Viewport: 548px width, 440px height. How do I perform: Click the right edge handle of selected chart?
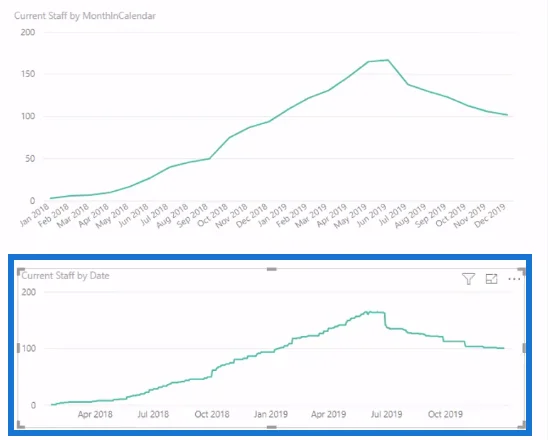(524, 348)
